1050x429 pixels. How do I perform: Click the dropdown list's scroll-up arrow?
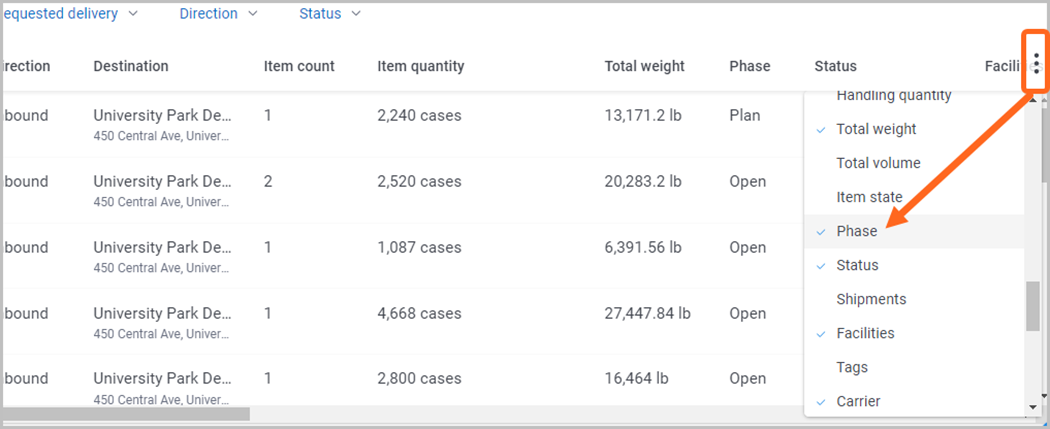tap(1033, 100)
